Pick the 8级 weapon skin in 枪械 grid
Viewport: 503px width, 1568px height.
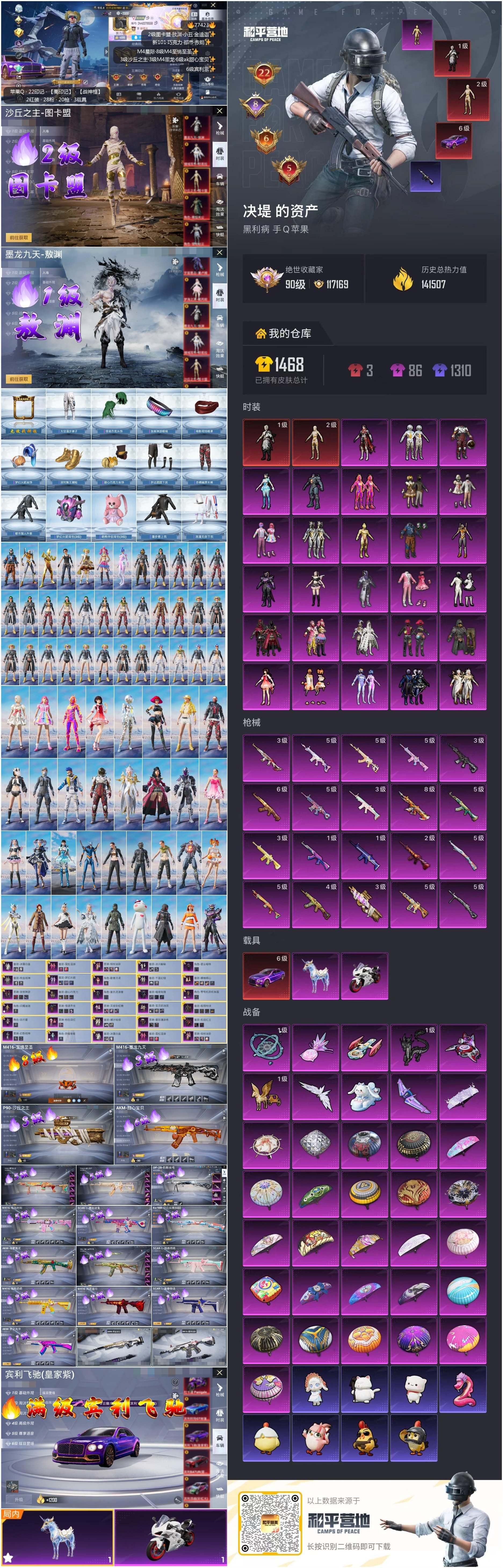point(414,807)
